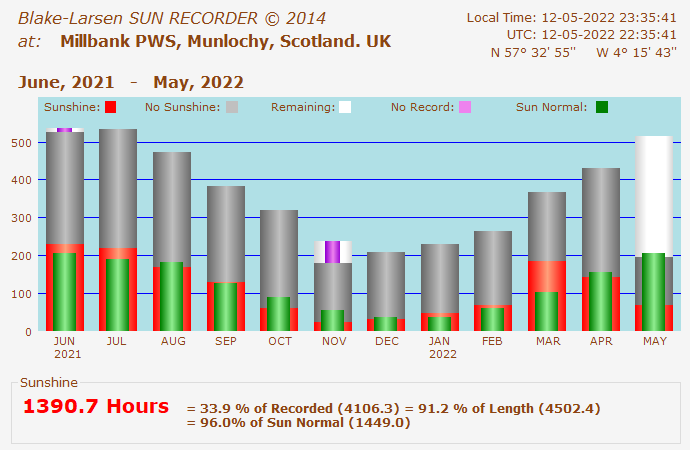Viewport: 690px width, 450px height.
Task: Select the MAY month label
Action: [654, 341]
